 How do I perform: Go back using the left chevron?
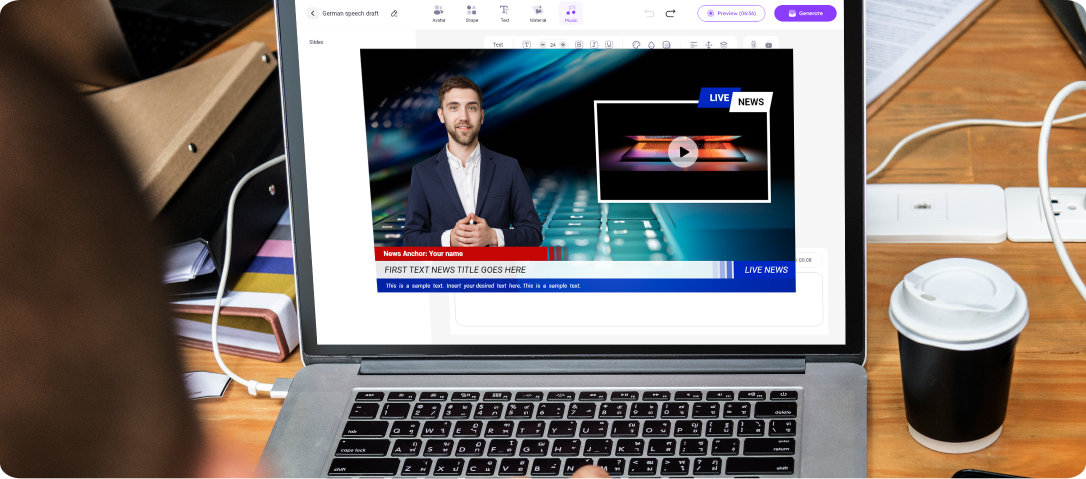(312, 14)
